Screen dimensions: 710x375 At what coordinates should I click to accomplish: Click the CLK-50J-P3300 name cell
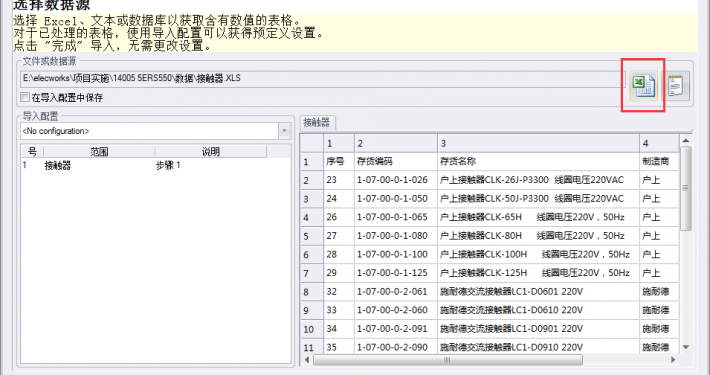(x=538, y=198)
